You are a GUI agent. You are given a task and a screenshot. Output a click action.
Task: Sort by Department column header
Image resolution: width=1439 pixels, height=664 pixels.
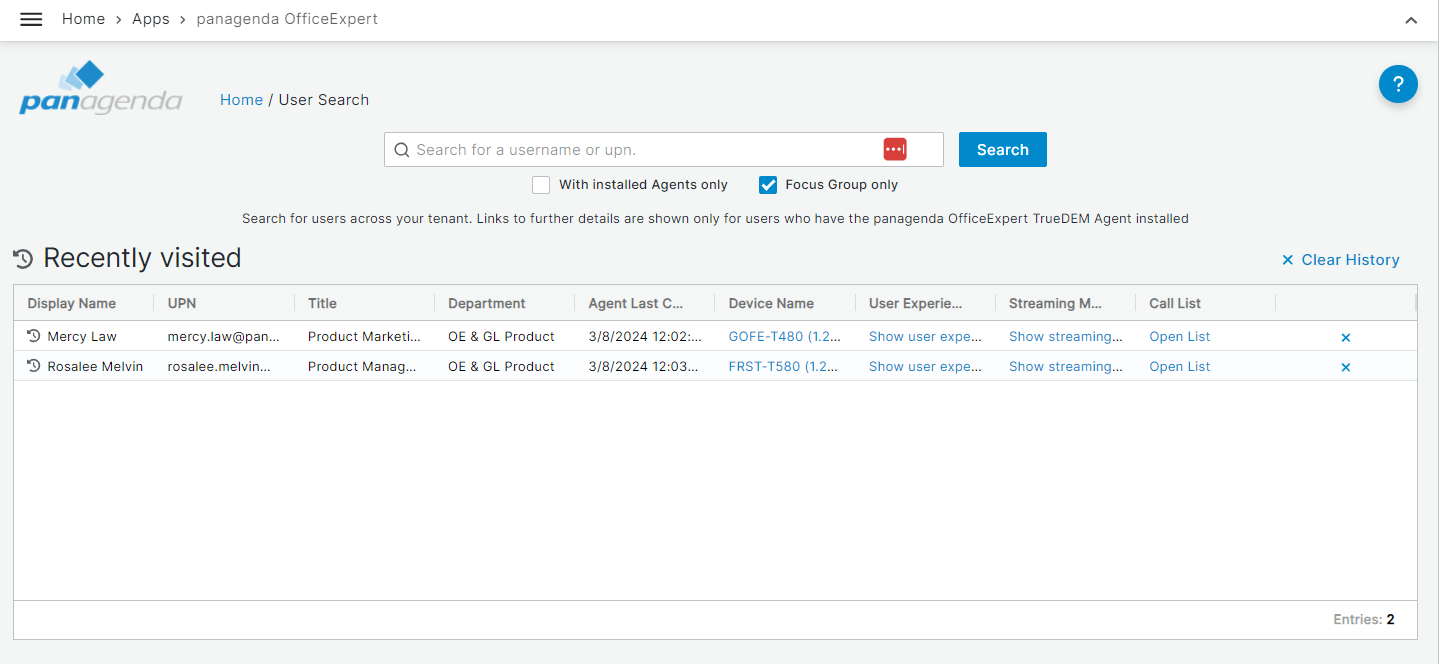coord(486,303)
